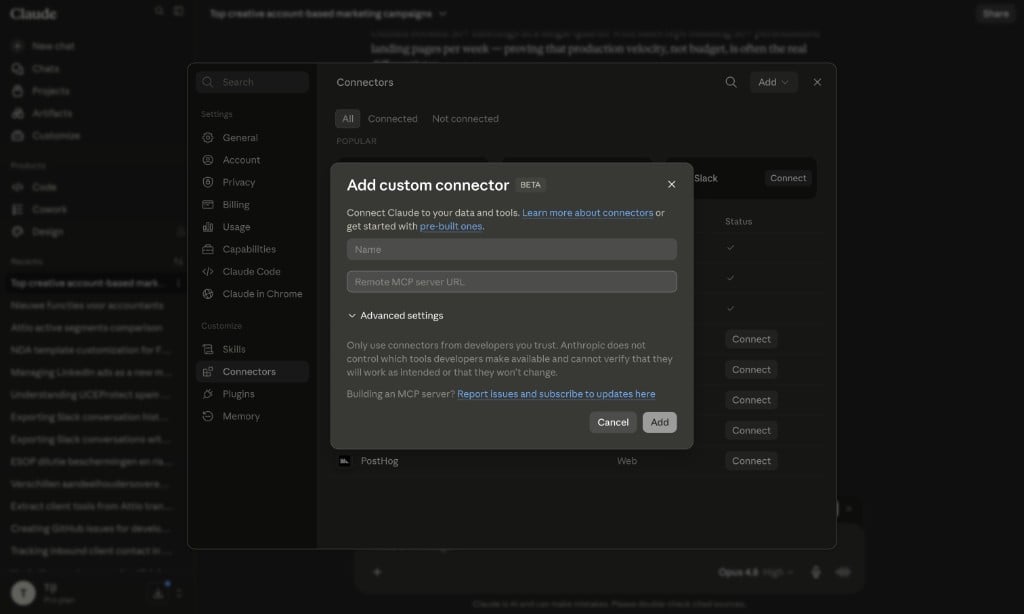Click the New chat plus icon
The width and height of the screenshot is (1024, 614).
pyautogui.click(x=18, y=46)
